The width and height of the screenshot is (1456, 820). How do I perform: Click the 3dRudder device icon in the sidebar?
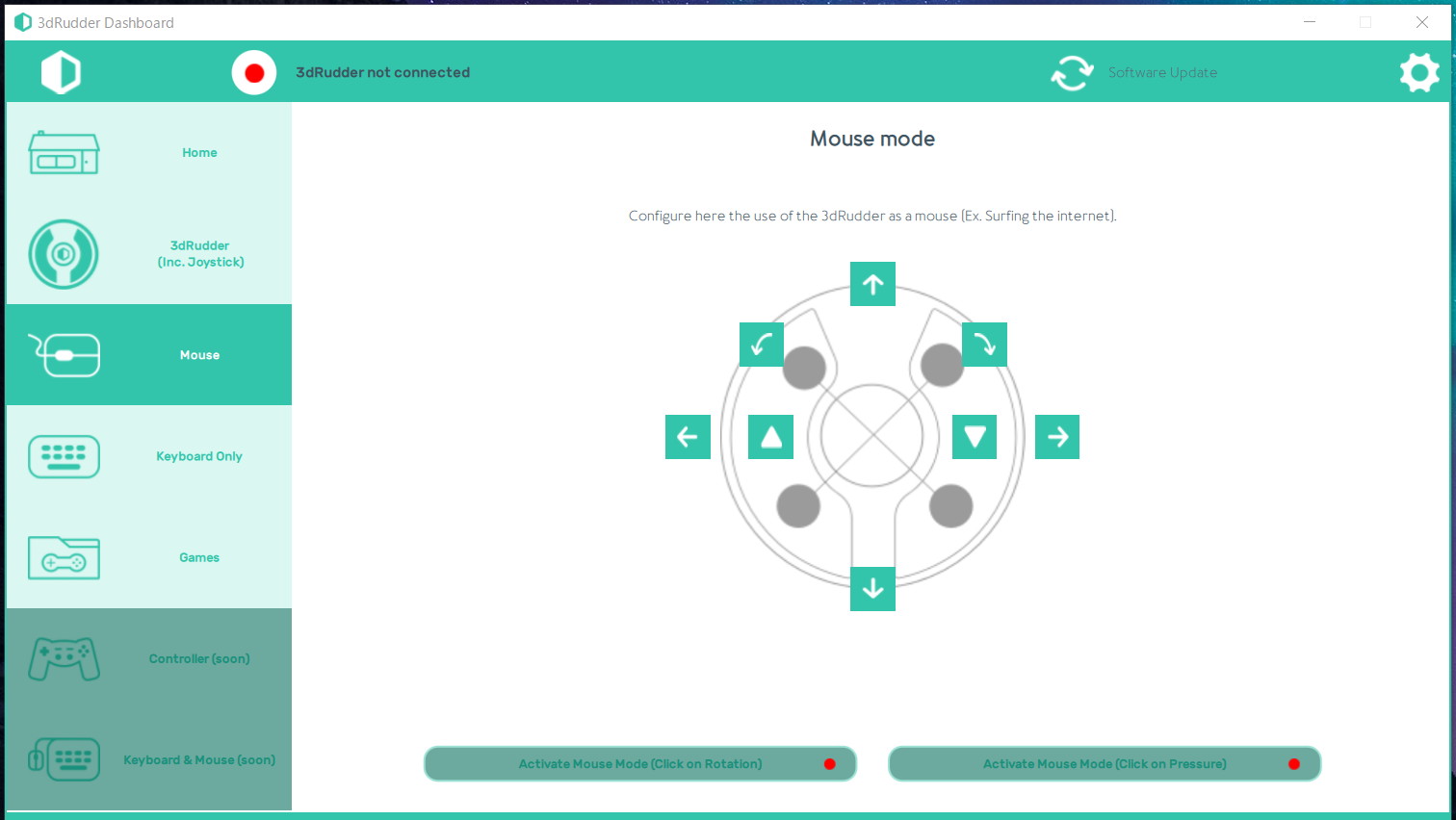64,254
